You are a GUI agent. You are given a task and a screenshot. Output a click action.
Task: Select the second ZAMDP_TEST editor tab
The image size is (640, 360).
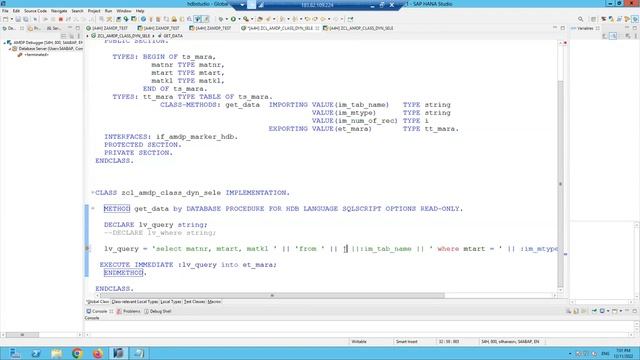tap(159, 28)
